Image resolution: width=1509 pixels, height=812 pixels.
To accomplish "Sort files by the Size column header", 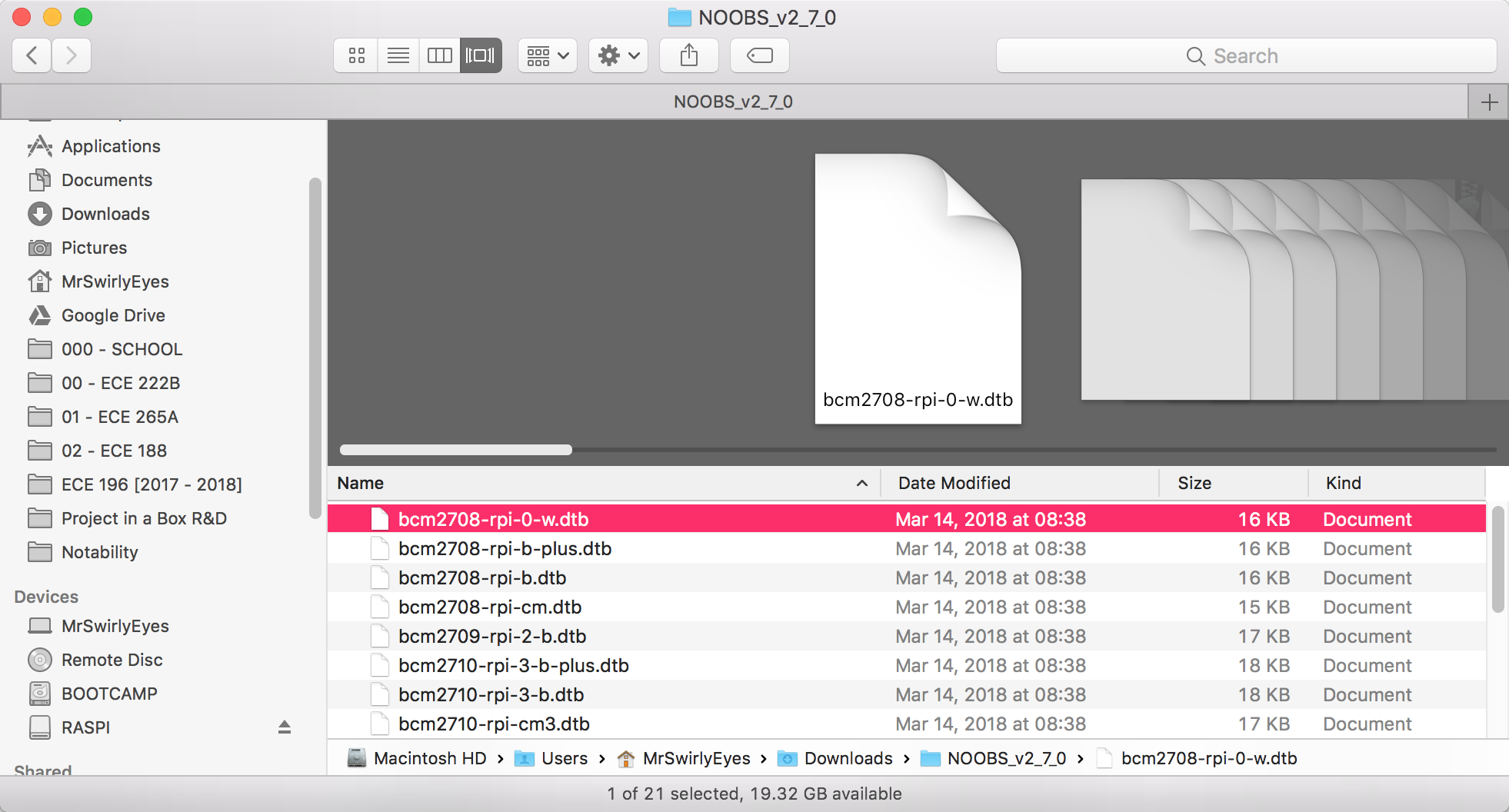I will coord(1194,483).
